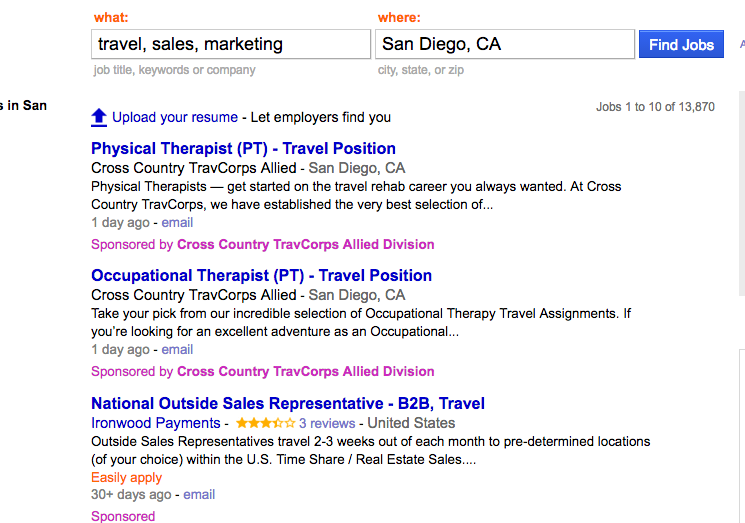
Task: Click email link under Sales Representative job
Action: [x=199, y=494]
